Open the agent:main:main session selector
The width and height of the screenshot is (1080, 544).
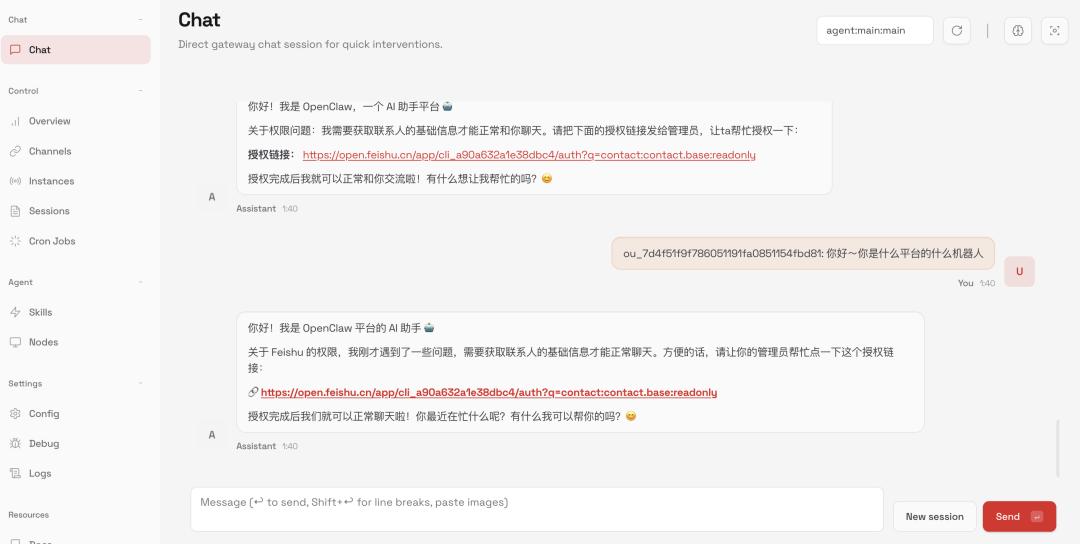click(x=875, y=31)
